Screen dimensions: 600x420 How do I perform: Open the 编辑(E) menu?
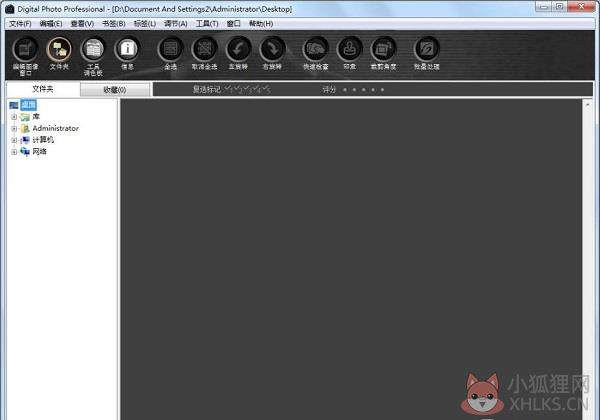click(51, 24)
